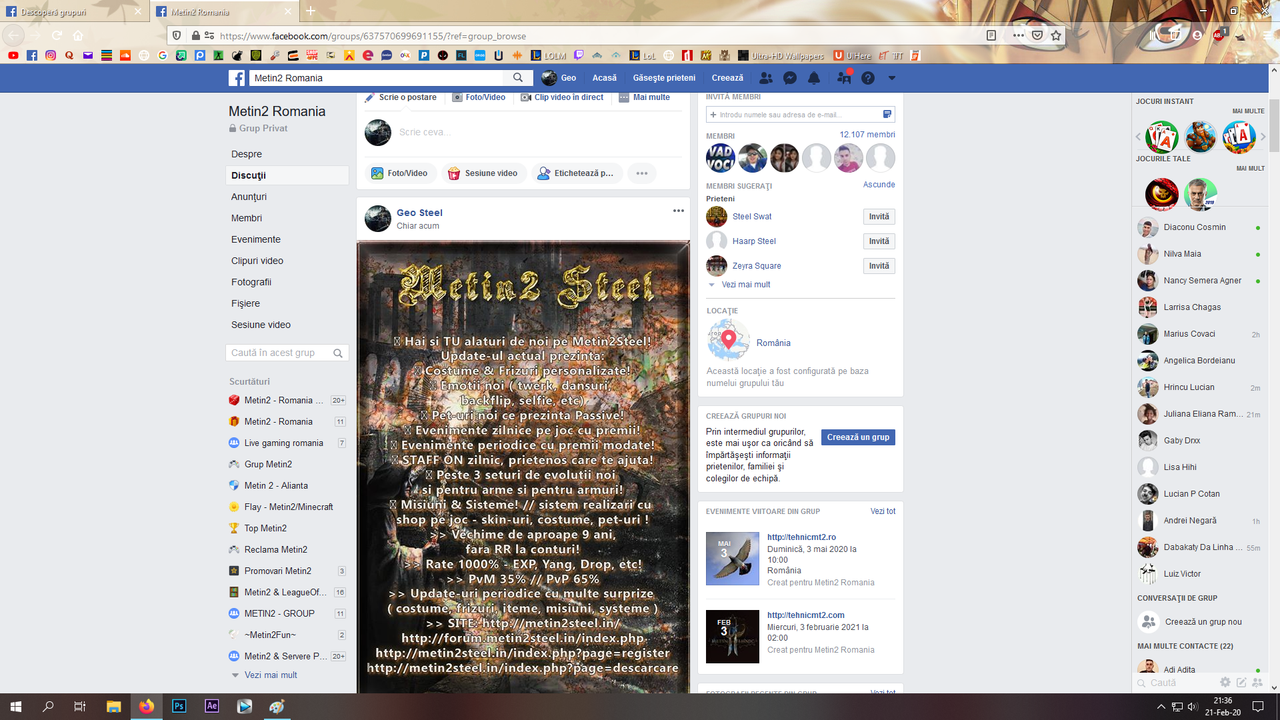Show next instant games with right arrow
The width and height of the screenshot is (1280, 720).
(1263, 137)
